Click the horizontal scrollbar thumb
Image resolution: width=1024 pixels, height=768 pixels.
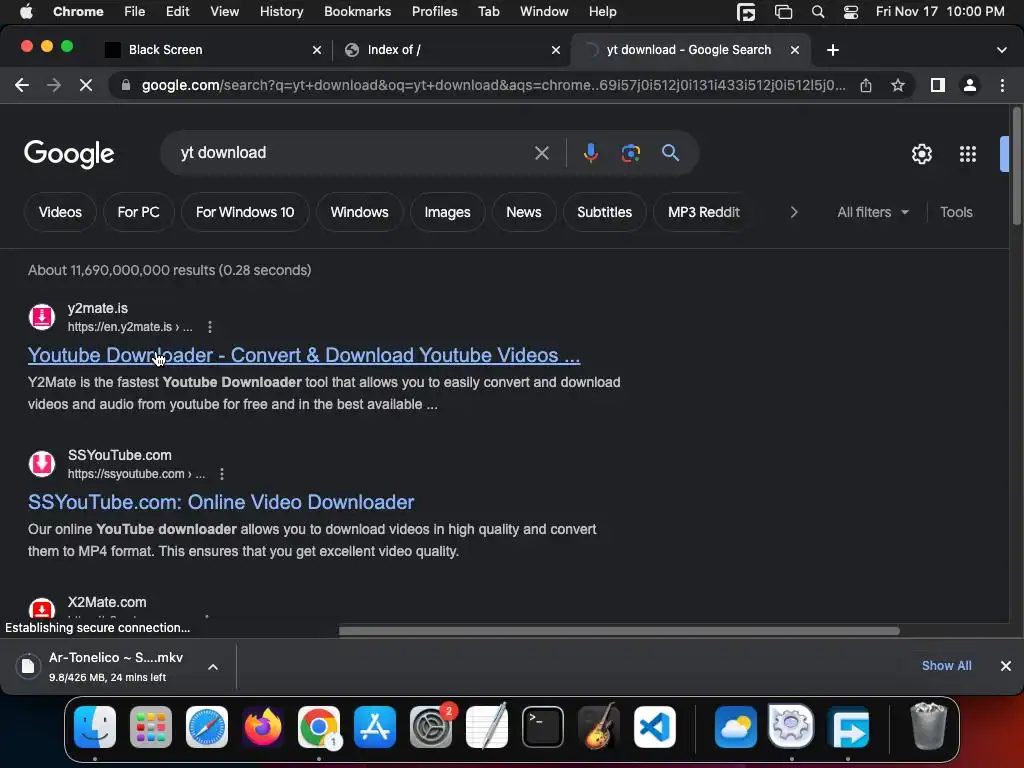point(618,631)
